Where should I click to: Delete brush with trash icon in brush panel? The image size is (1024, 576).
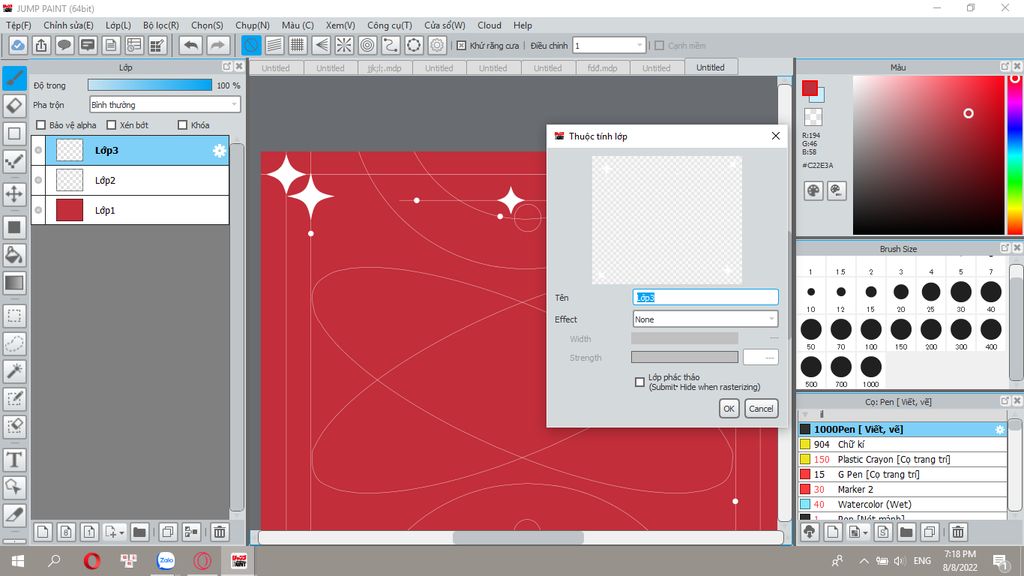click(x=957, y=532)
